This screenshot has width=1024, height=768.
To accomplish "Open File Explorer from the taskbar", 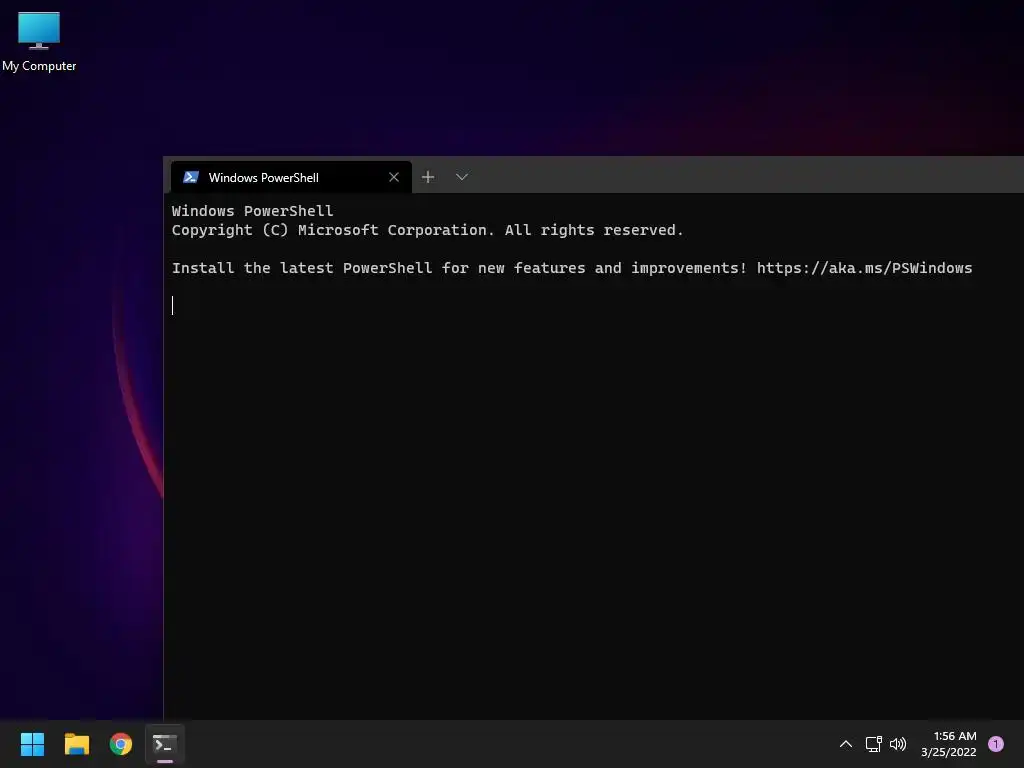I will (76, 744).
